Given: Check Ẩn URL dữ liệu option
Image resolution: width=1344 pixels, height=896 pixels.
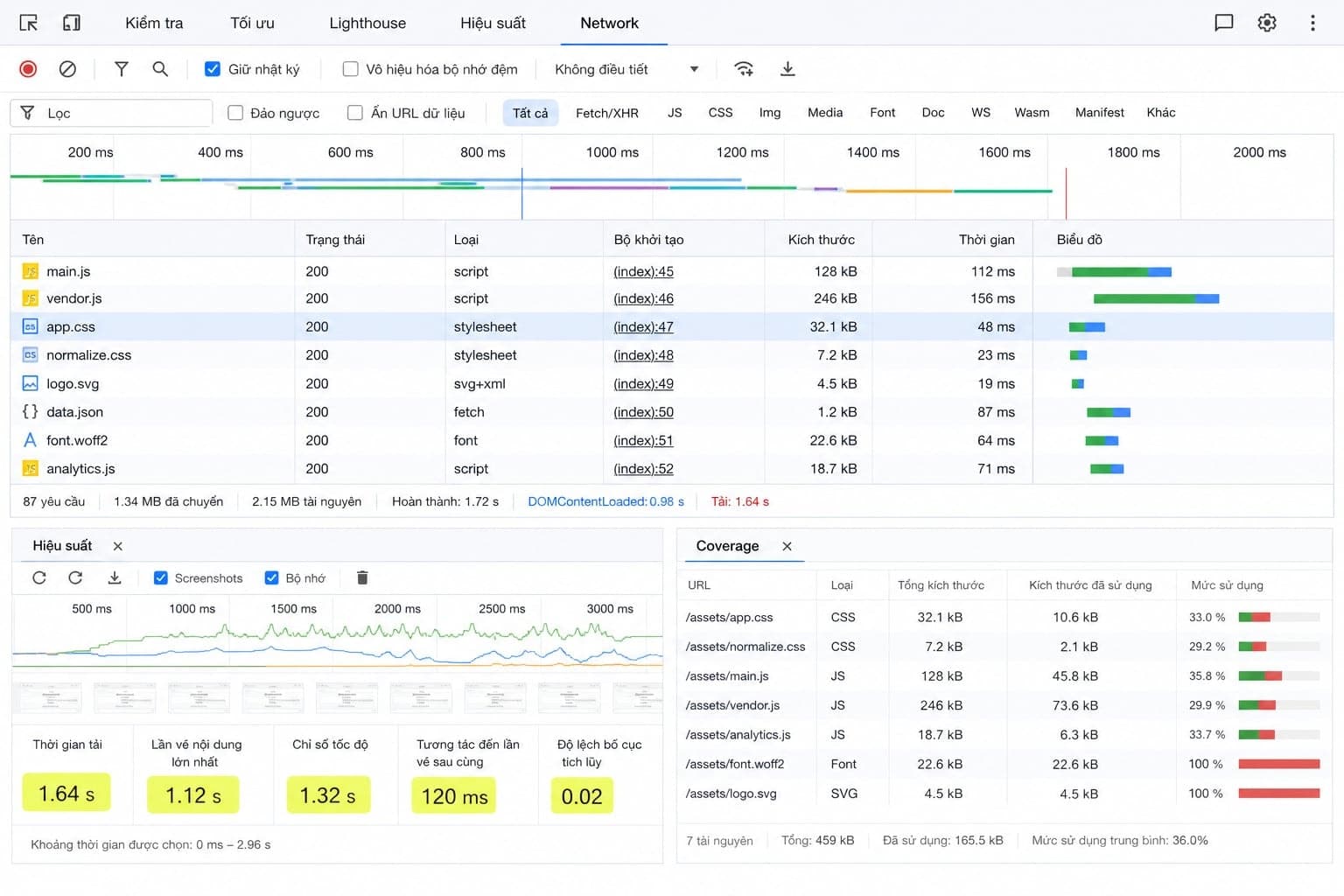Looking at the screenshot, I should tap(354, 112).
